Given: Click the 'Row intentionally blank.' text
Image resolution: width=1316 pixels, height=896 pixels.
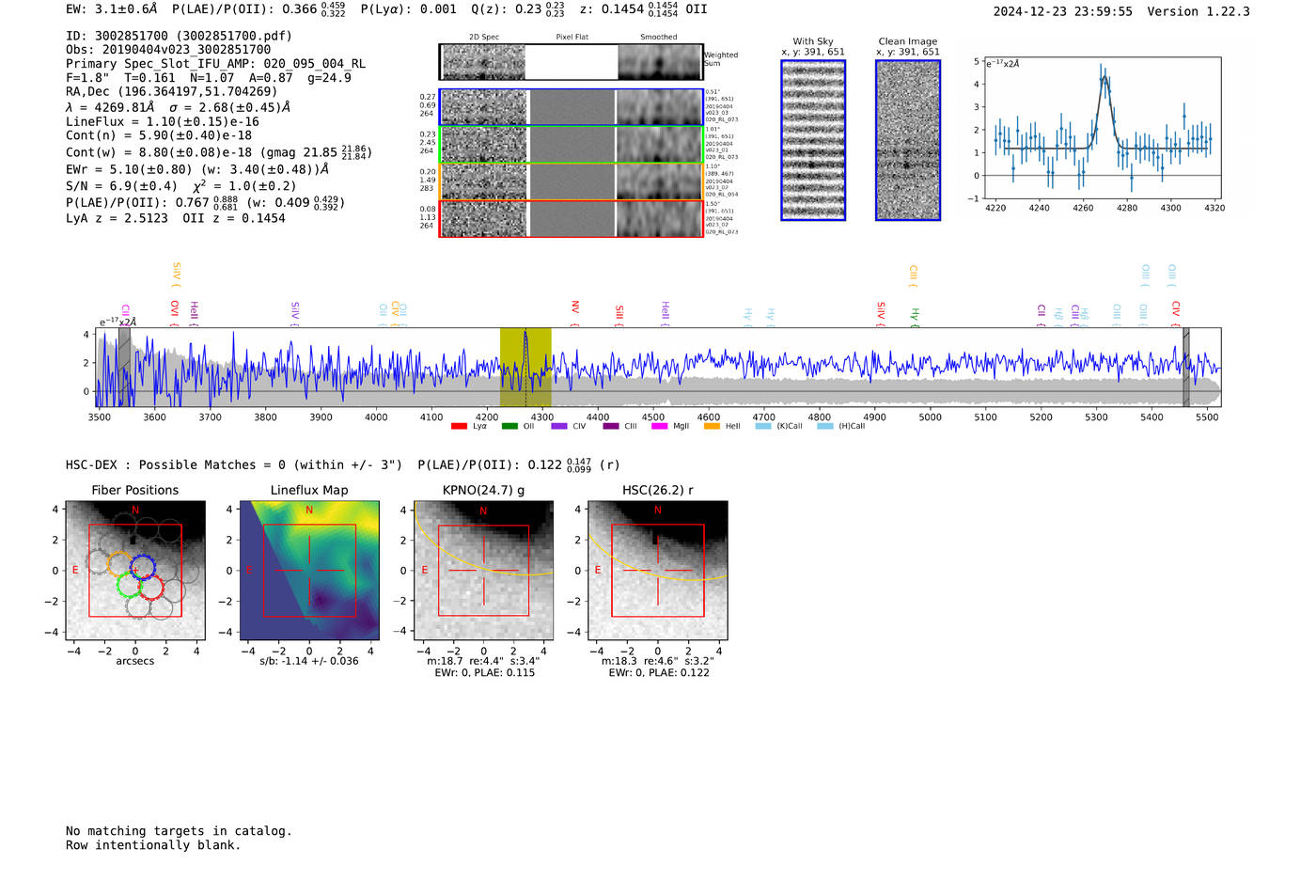Looking at the screenshot, I should (153, 845).
